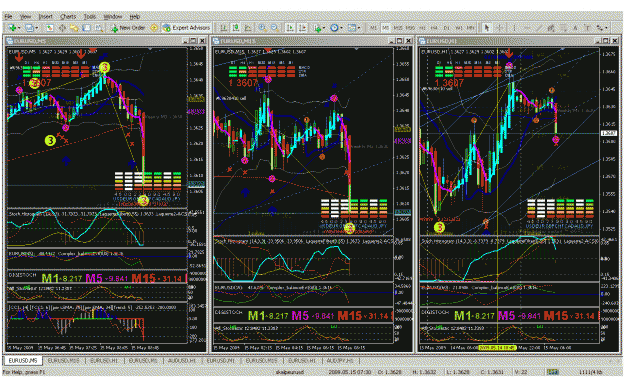625x378 pixels.
Task: Open the Help menu
Action: pyautogui.click(x=135, y=17)
